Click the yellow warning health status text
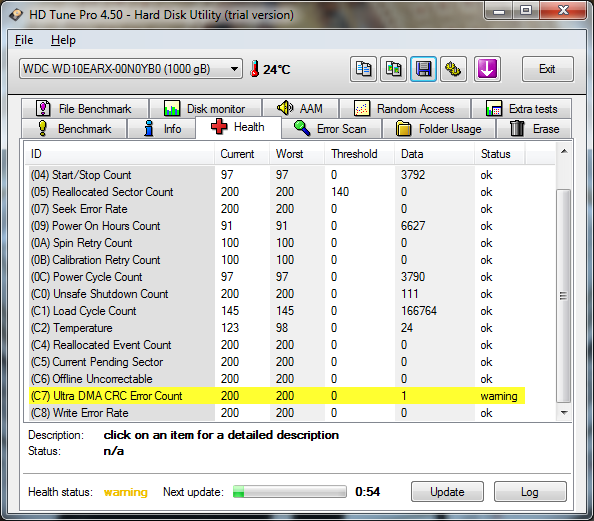 (126, 492)
